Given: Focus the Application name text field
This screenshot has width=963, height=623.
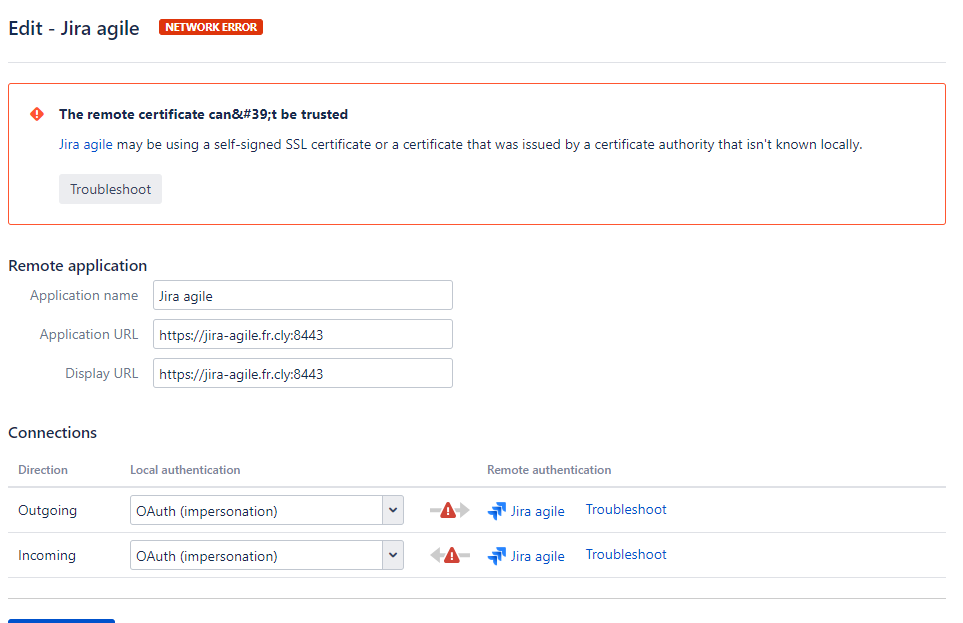Looking at the screenshot, I should click(302, 295).
